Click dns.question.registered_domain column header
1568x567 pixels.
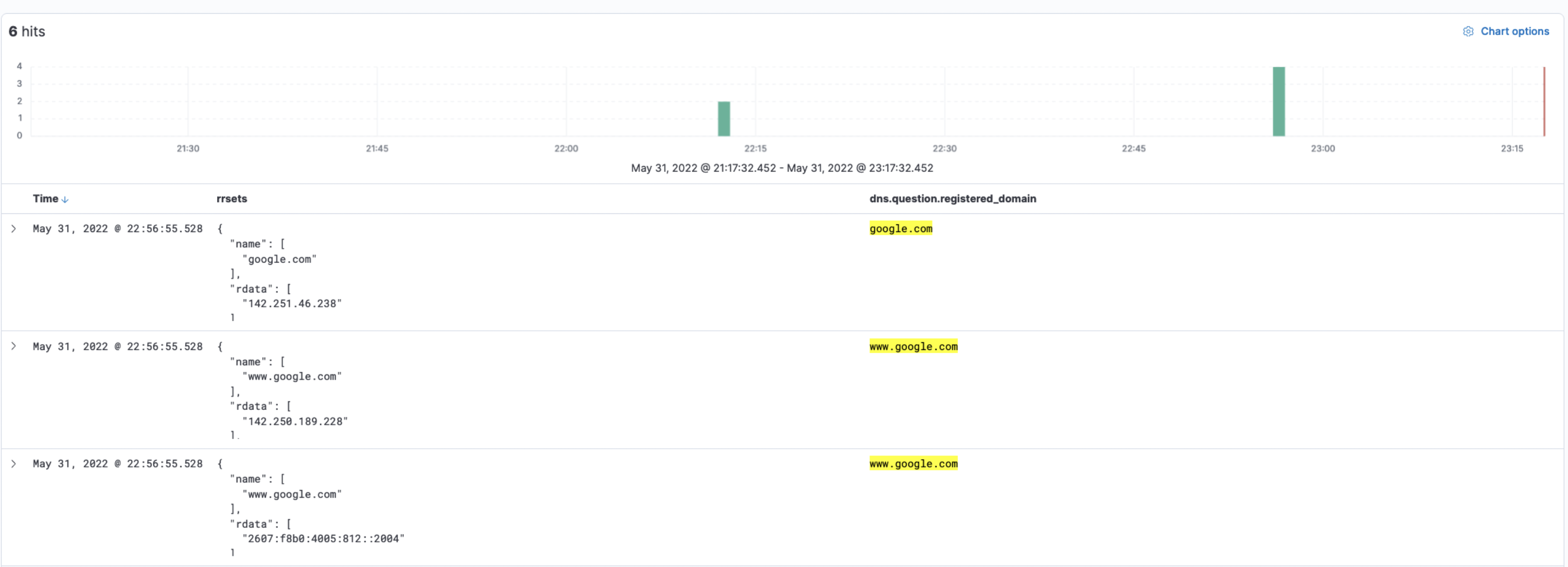pos(953,199)
